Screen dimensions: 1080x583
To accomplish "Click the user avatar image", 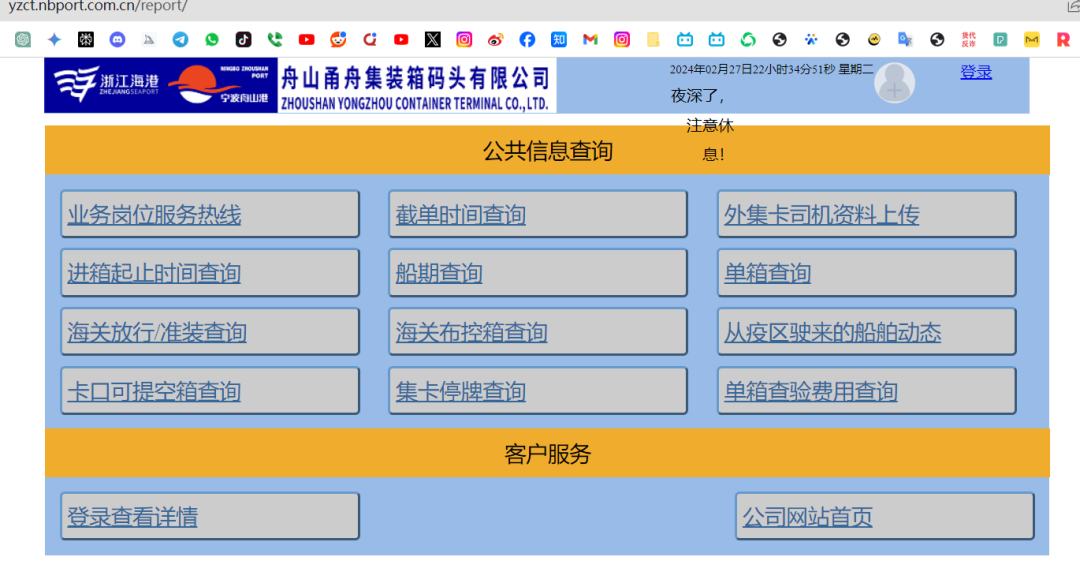I will 894,84.
